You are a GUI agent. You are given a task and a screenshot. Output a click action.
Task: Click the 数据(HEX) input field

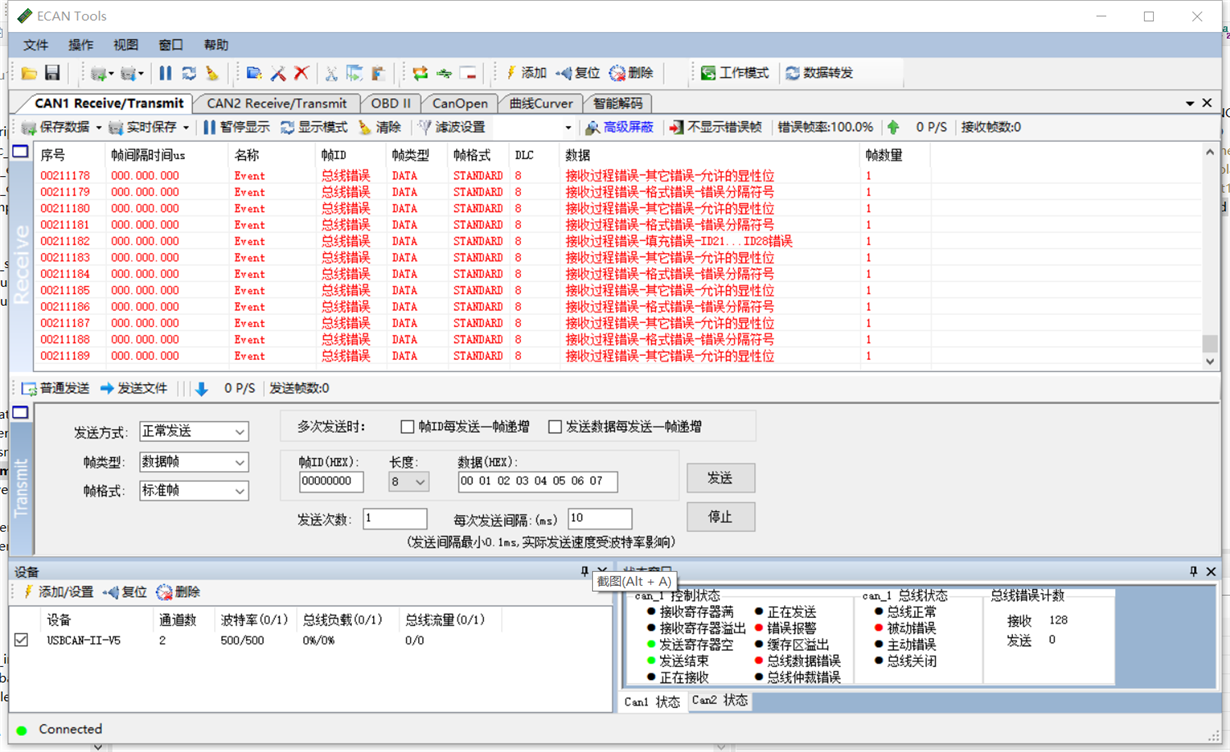(x=538, y=481)
